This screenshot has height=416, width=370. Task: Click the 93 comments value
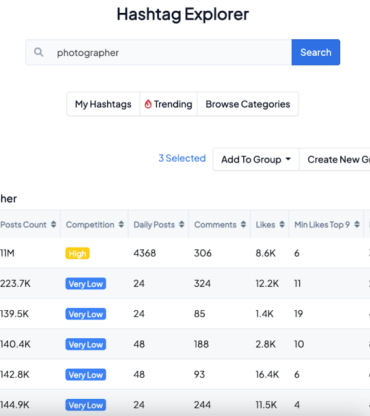[x=199, y=374]
